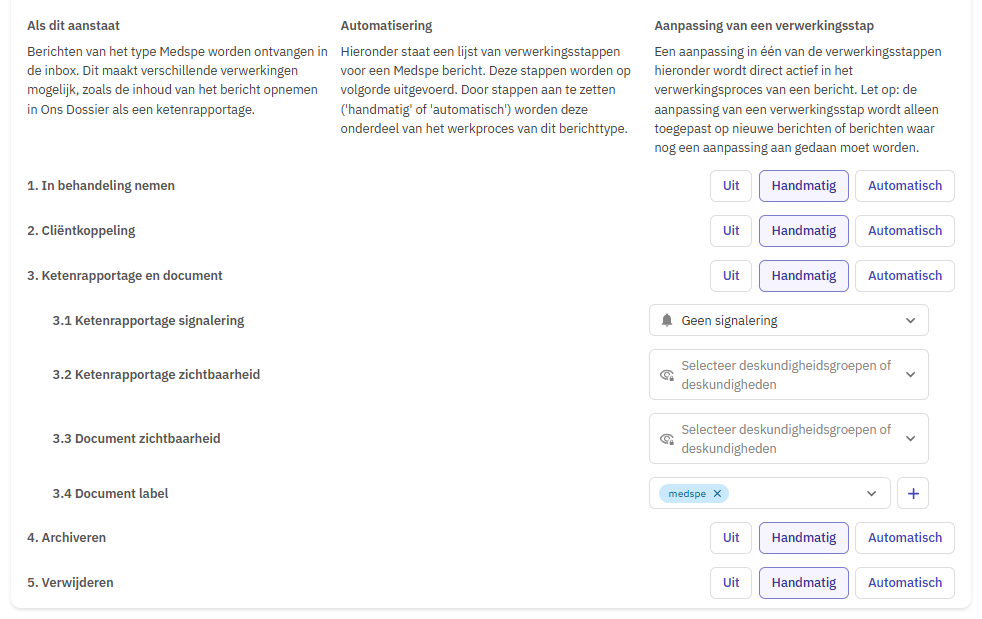The width and height of the screenshot is (982, 619).
Task: Add a new document label with plus
Action: click(913, 494)
